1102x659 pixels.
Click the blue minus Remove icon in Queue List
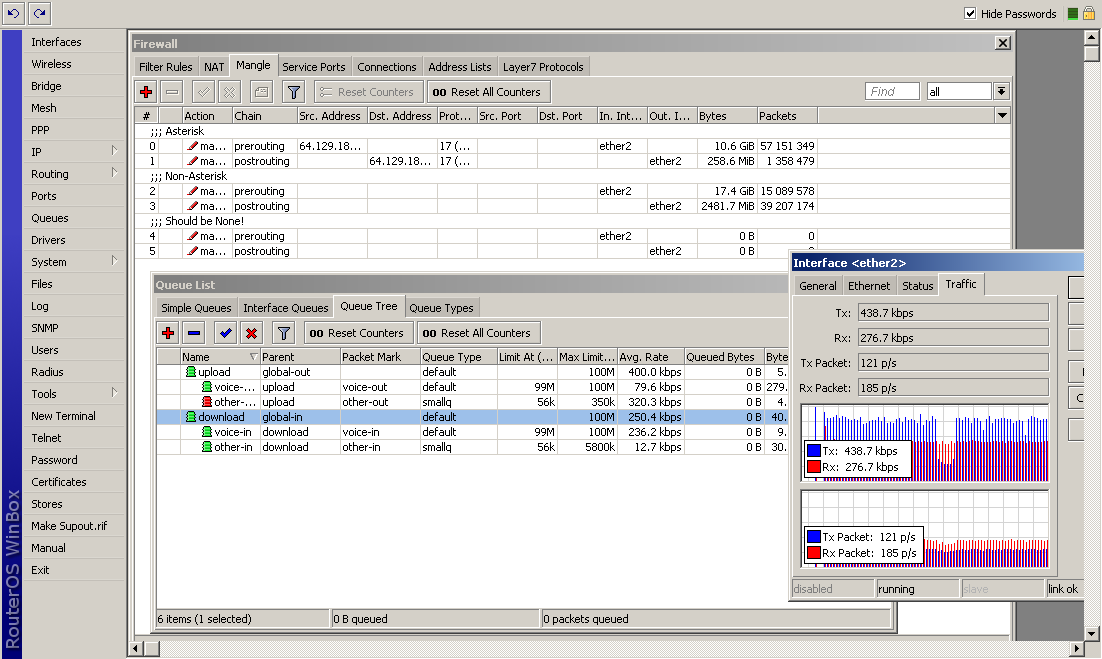[194, 333]
